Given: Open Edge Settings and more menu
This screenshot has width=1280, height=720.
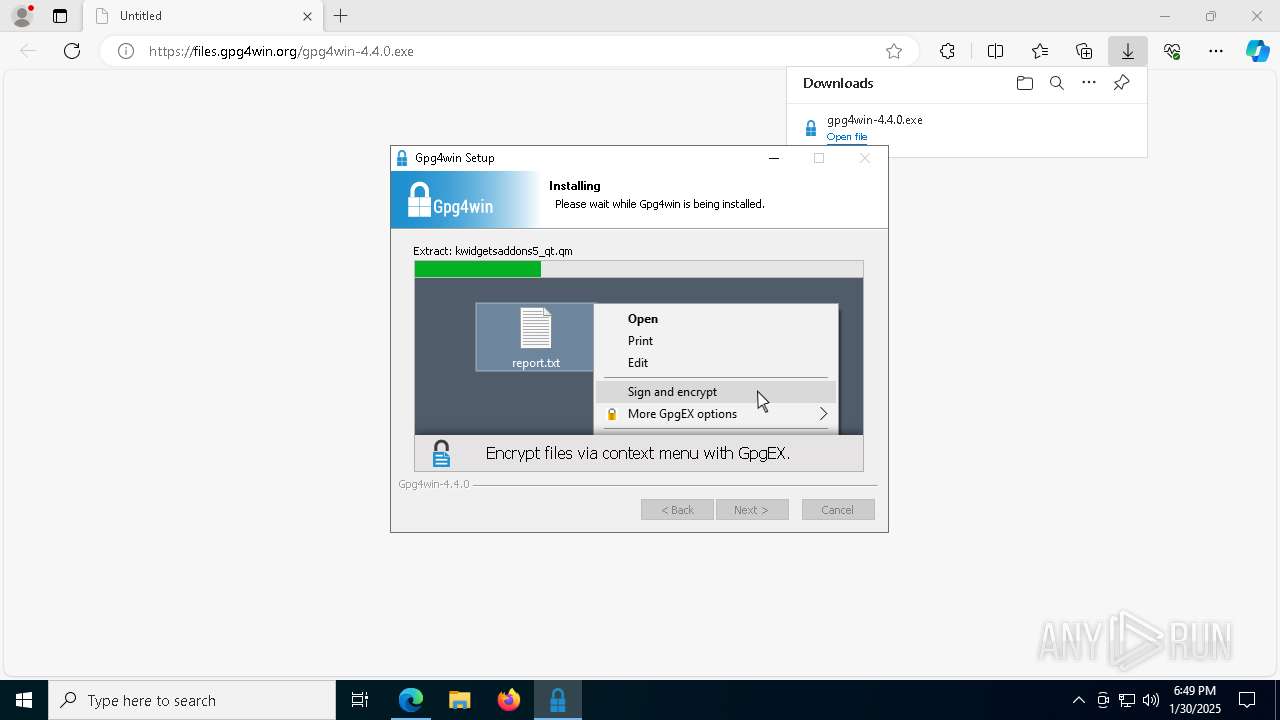Looking at the screenshot, I should pos(1216,51).
